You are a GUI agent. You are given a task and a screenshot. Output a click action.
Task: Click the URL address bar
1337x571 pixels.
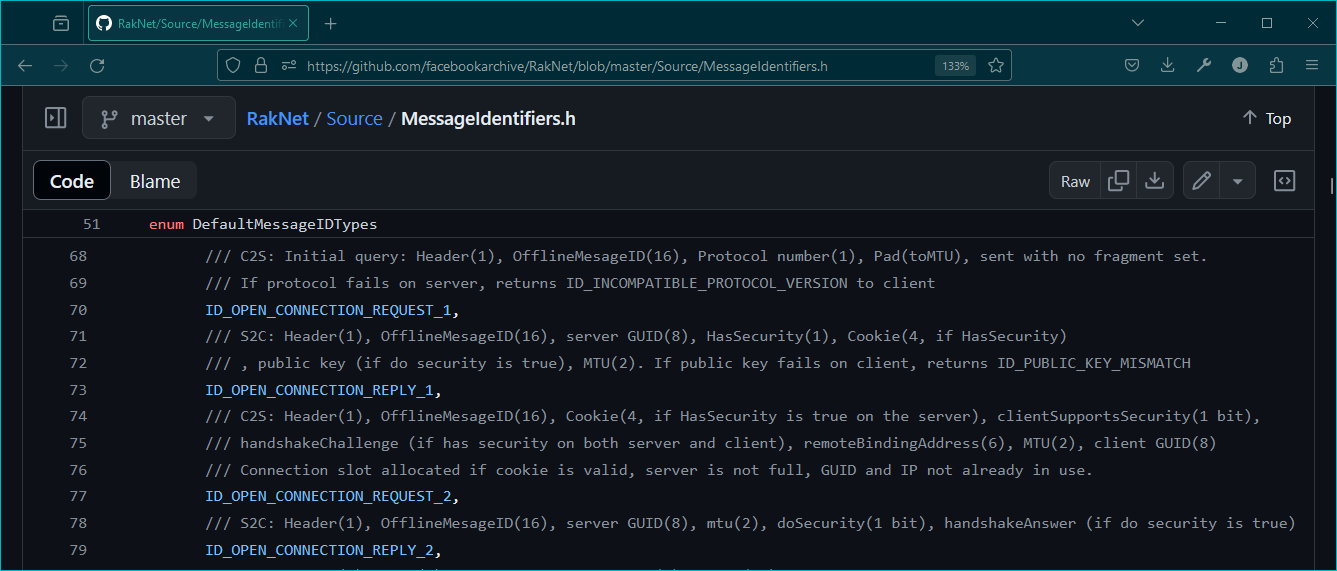[600, 66]
